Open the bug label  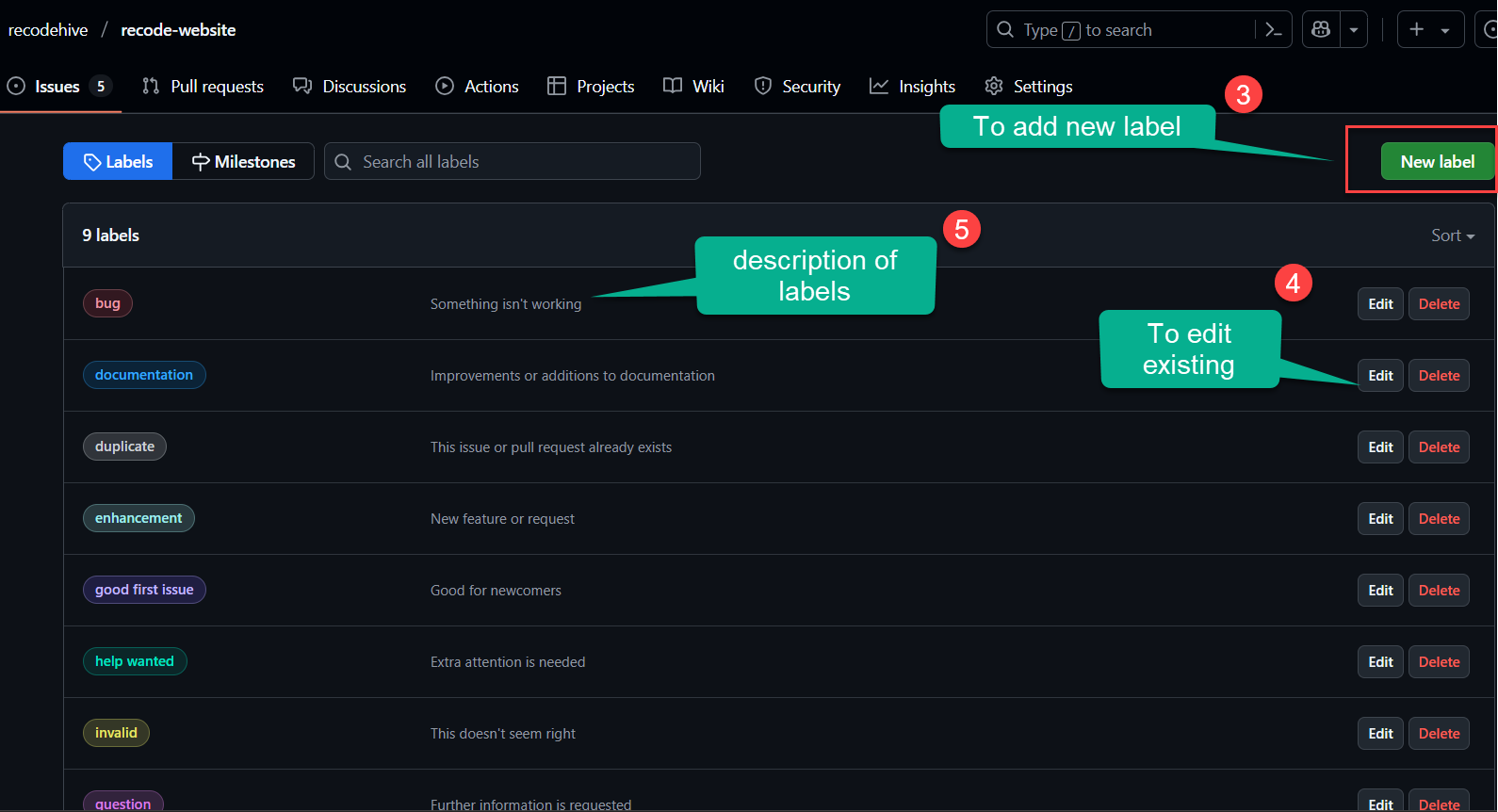(107, 303)
